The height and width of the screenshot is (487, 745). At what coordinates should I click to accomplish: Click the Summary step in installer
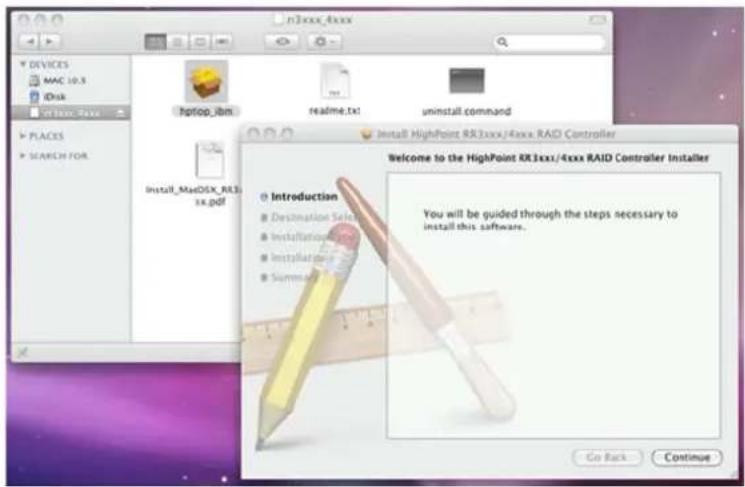click(x=290, y=277)
